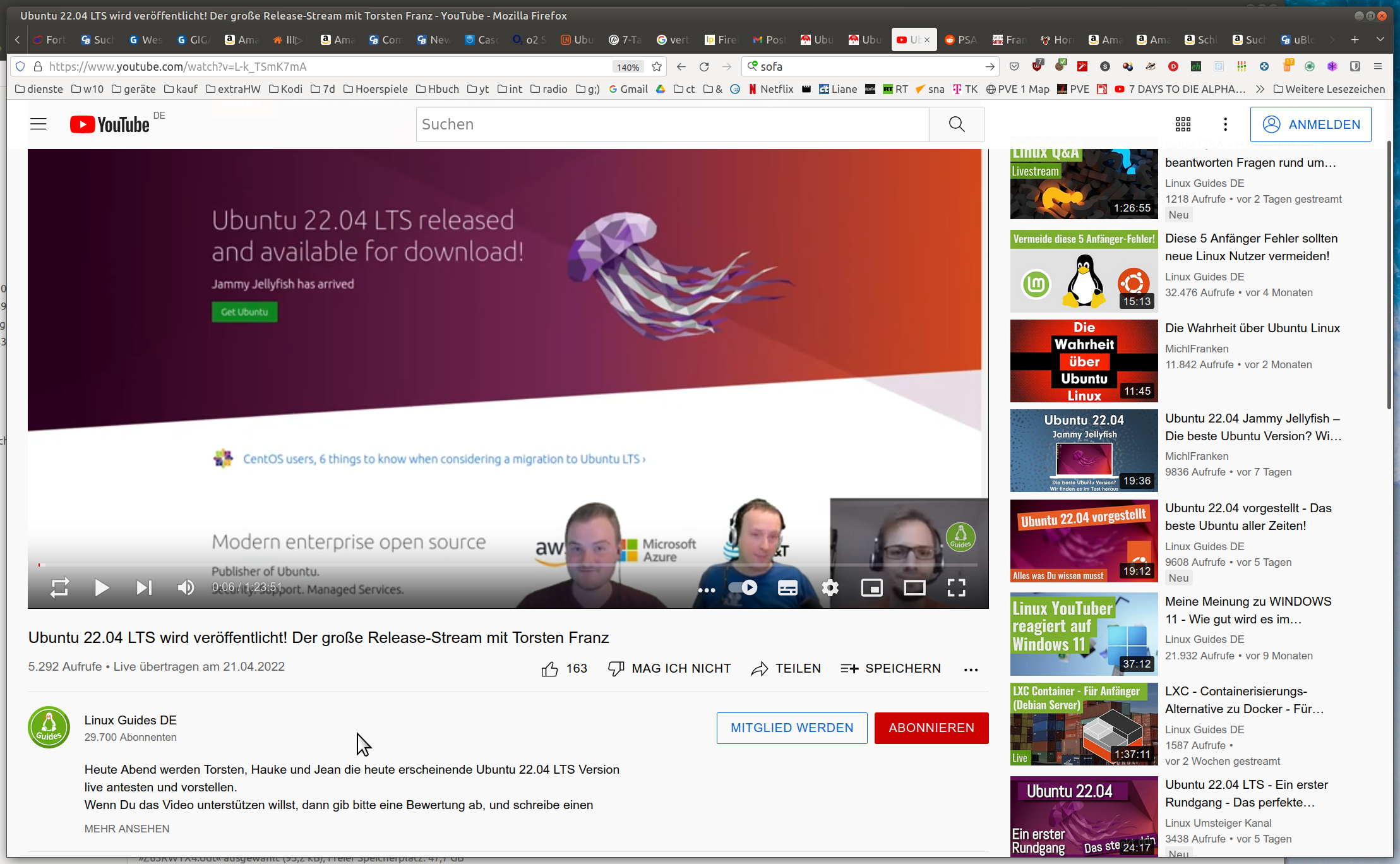Skip to the next video
This screenshot has width=1400, height=864.
(x=144, y=587)
